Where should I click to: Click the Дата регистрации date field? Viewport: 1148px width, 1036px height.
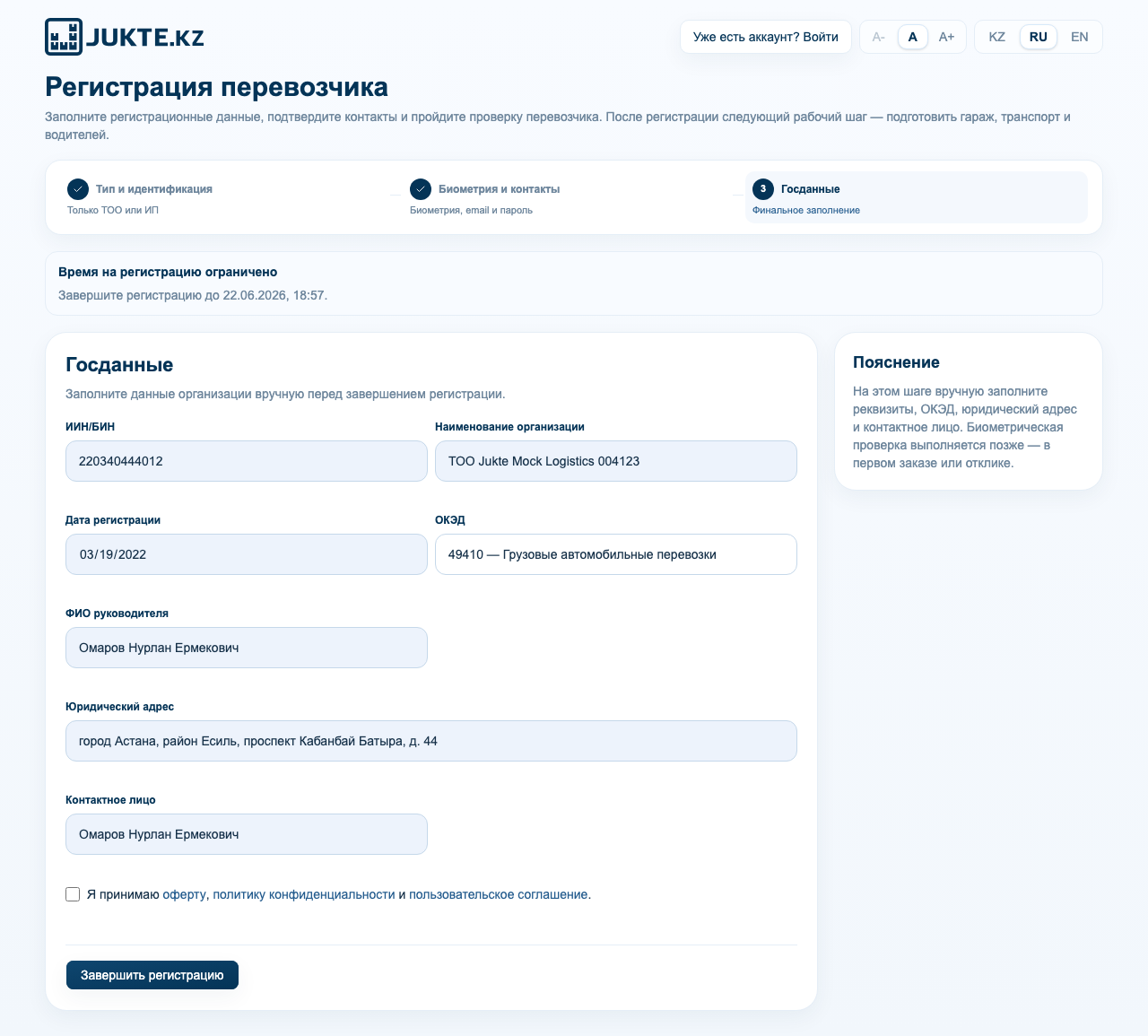247,554
